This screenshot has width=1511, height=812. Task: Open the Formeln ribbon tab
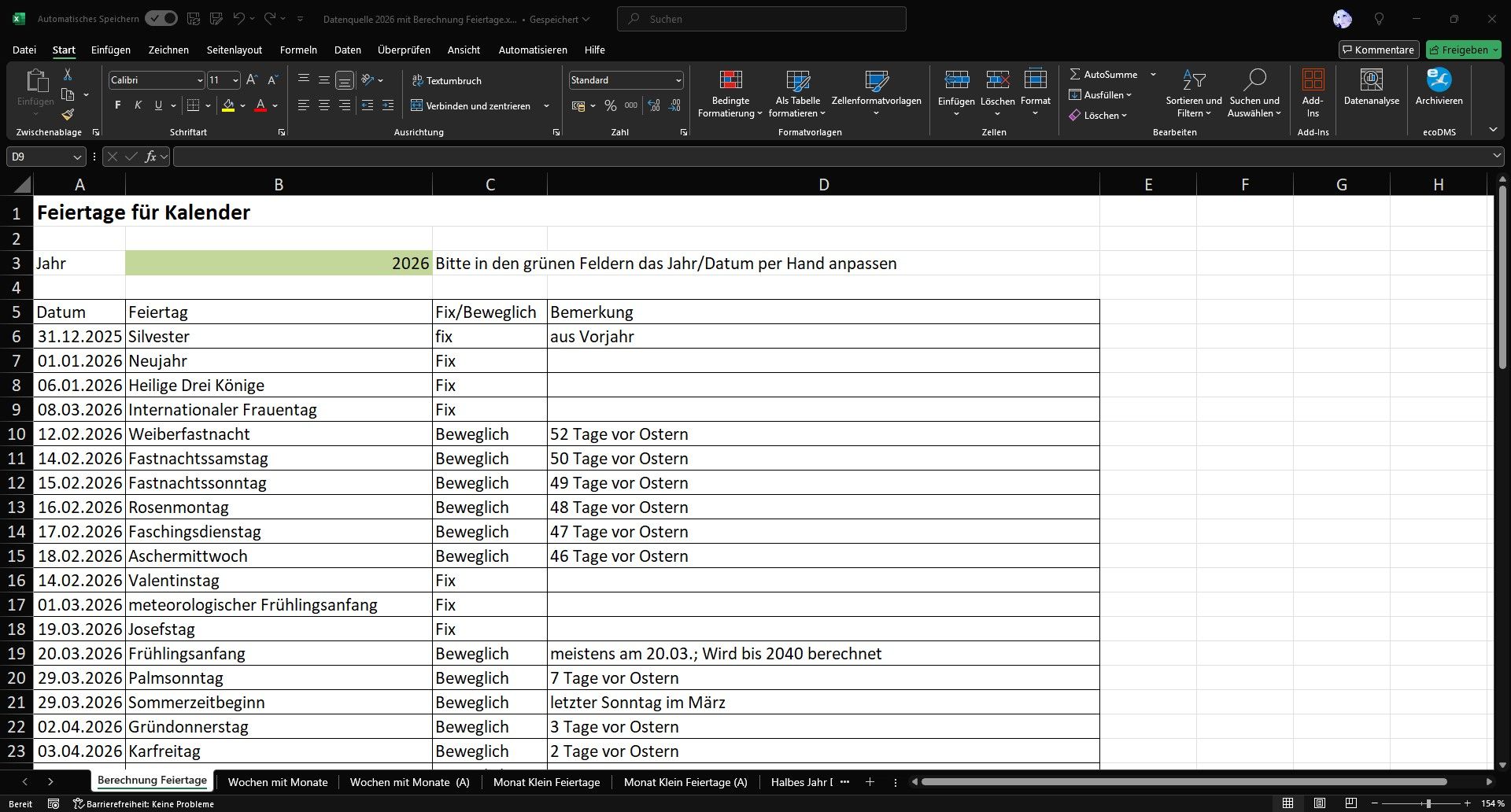(298, 50)
